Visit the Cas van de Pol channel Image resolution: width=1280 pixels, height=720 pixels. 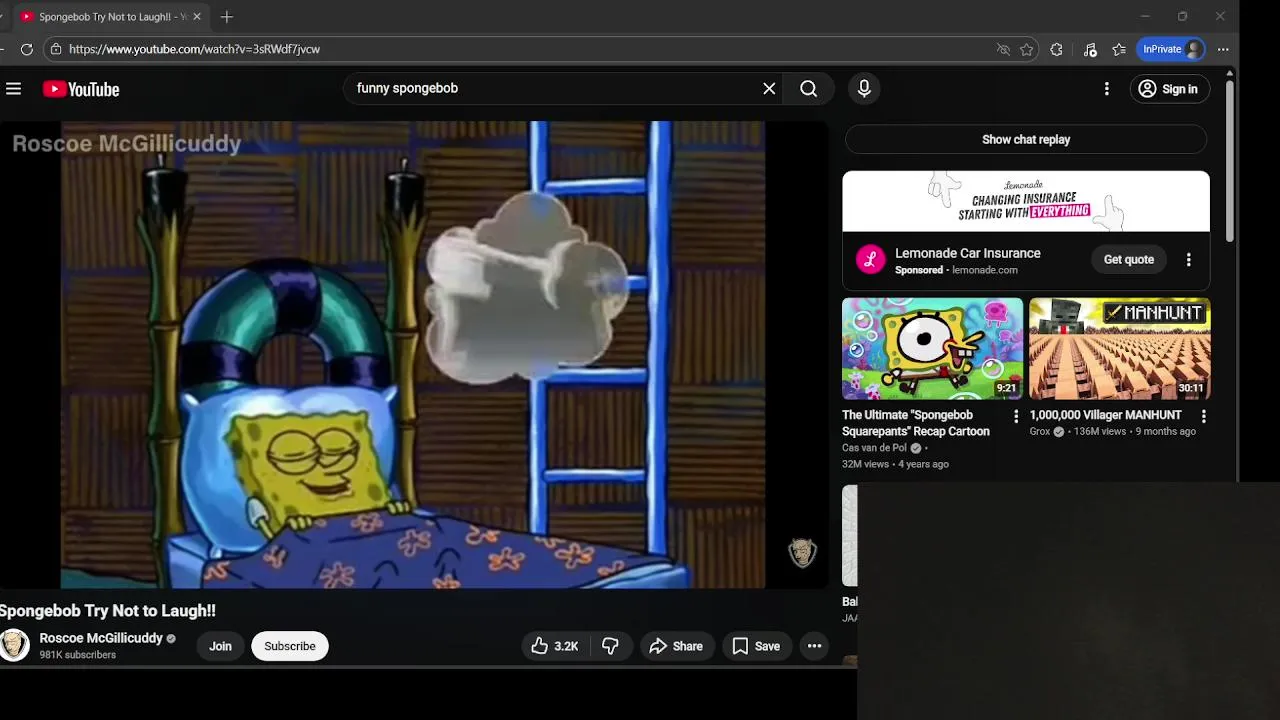tap(874, 448)
